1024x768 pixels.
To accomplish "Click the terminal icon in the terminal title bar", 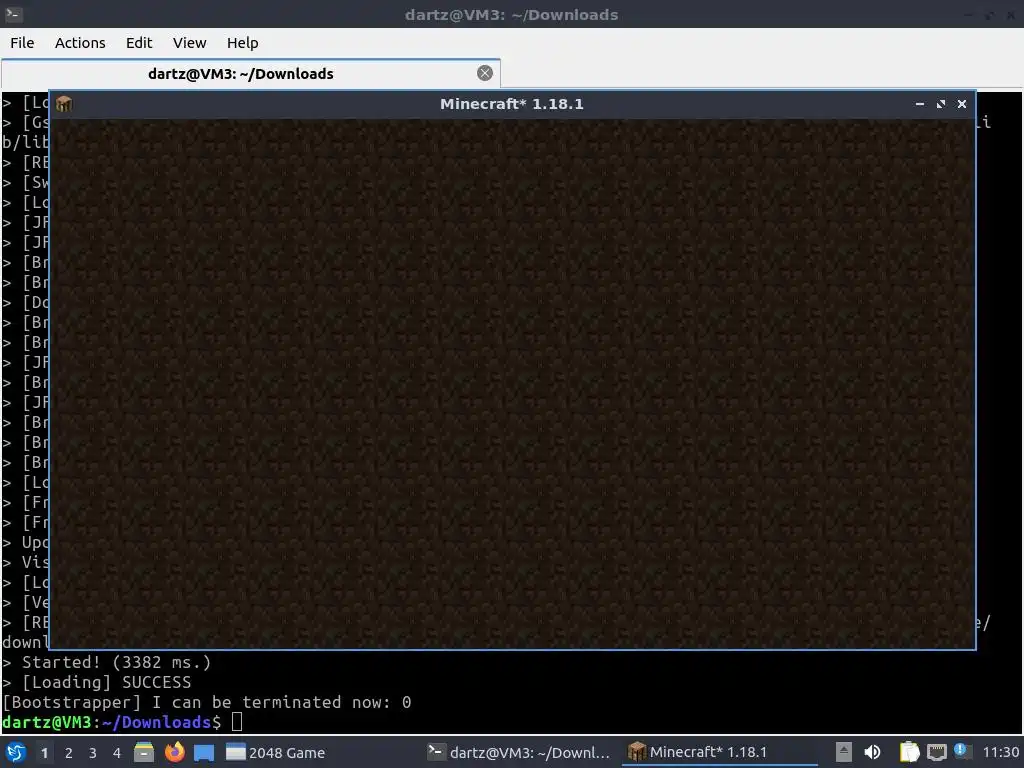I will coord(14,14).
